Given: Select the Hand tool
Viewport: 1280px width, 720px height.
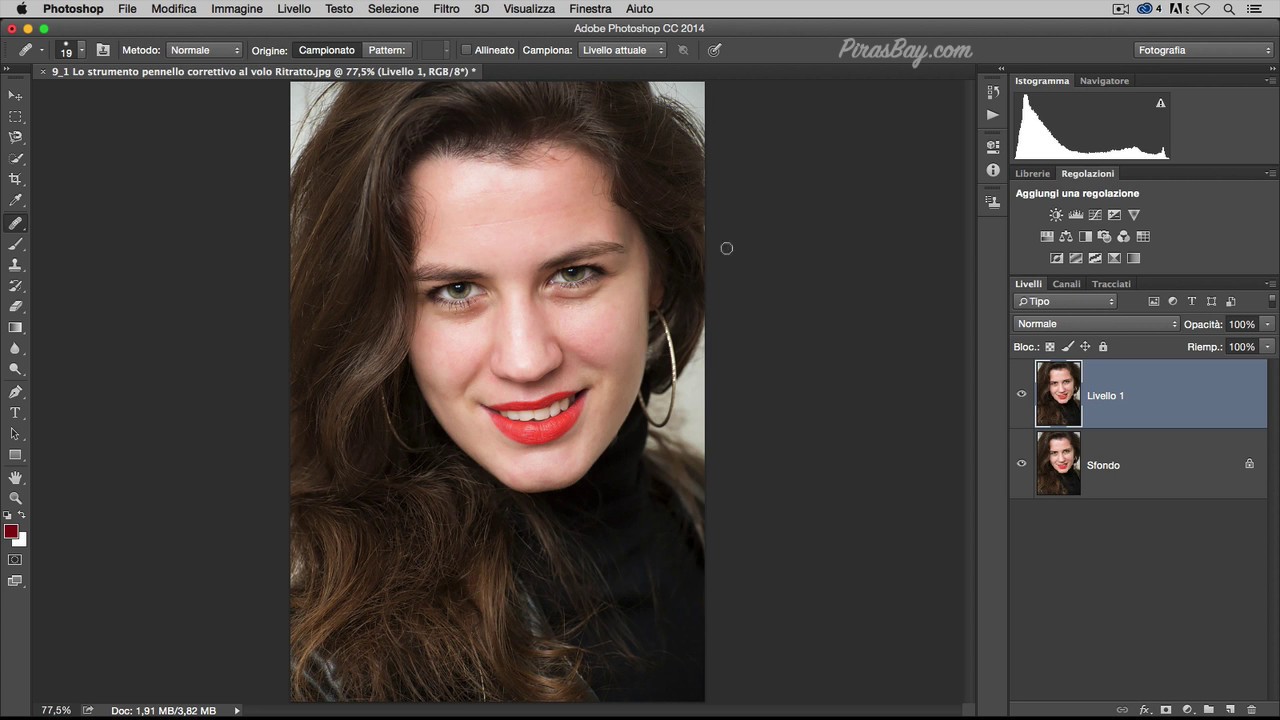Looking at the screenshot, I should [15, 478].
